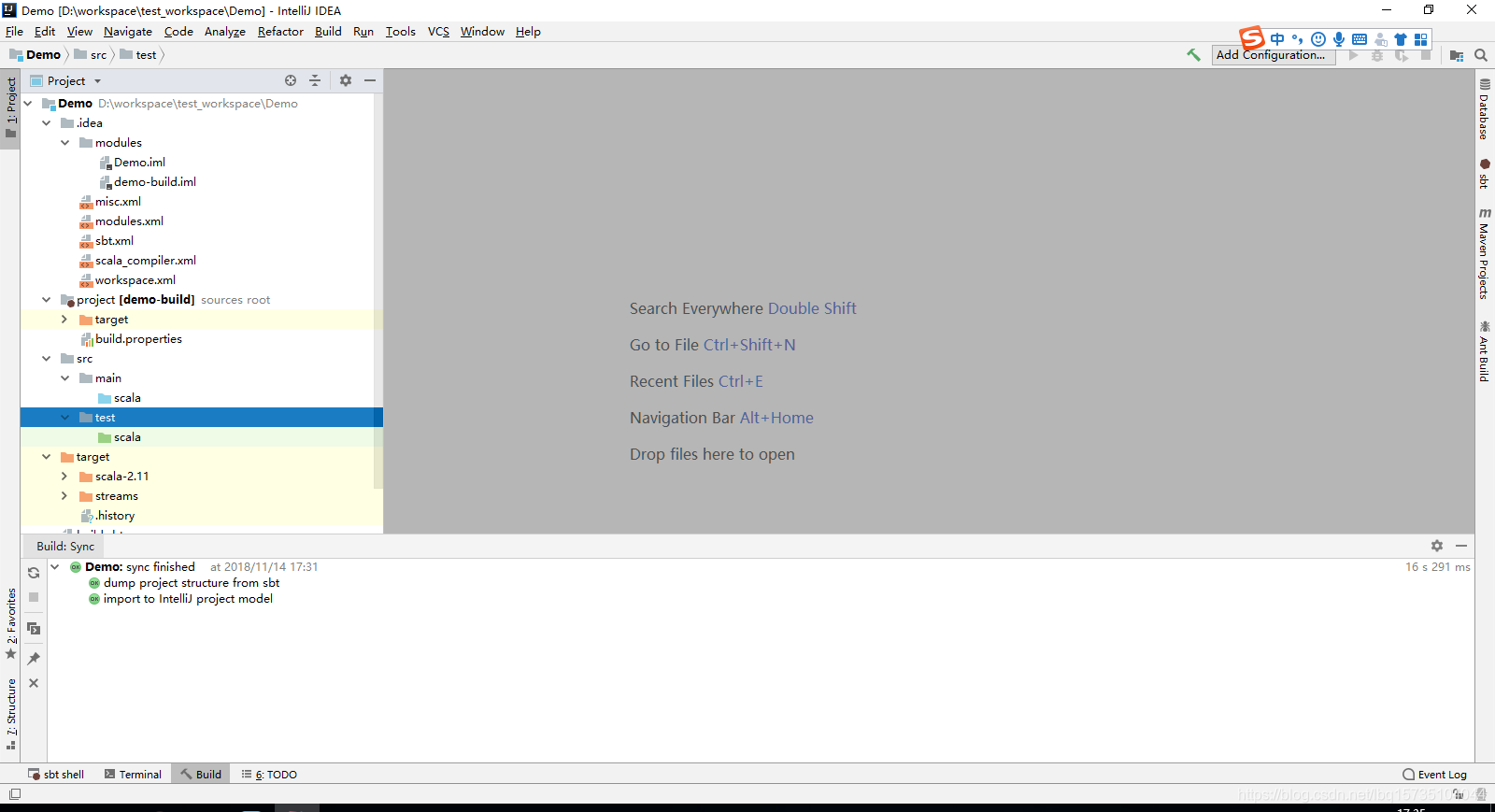Hide the Project tool window
This screenshot has width=1495, height=812.
(x=370, y=80)
